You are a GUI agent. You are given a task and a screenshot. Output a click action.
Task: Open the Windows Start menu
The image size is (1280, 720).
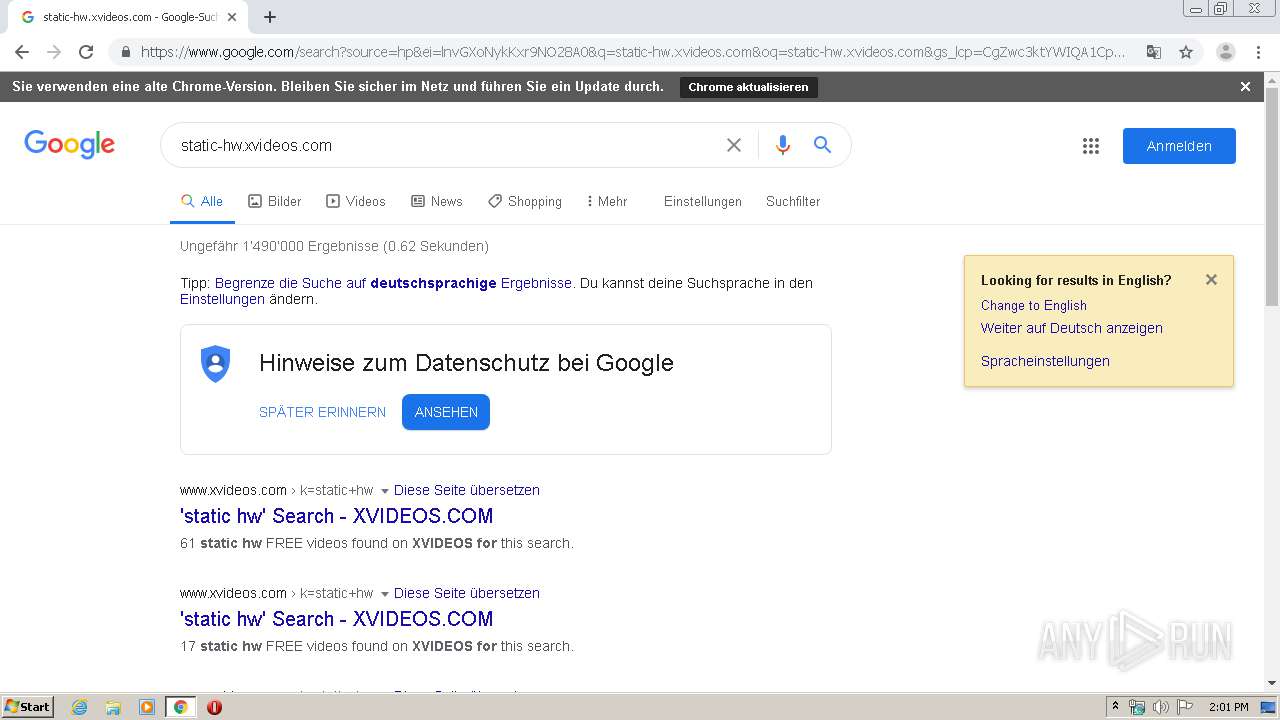pyautogui.click(x=28, y=706)
